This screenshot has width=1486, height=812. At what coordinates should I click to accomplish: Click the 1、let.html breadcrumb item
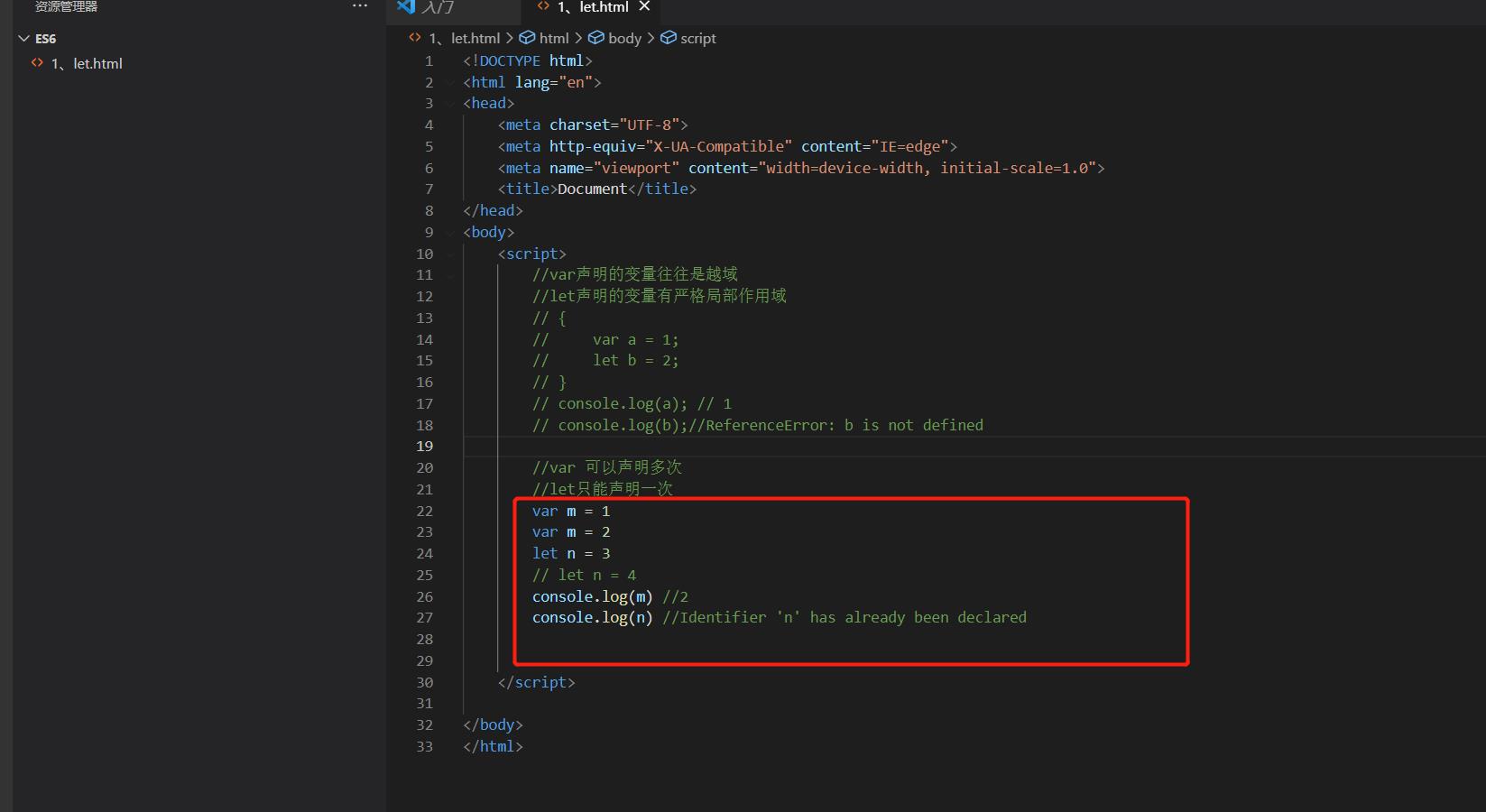(x=464, y=38)
